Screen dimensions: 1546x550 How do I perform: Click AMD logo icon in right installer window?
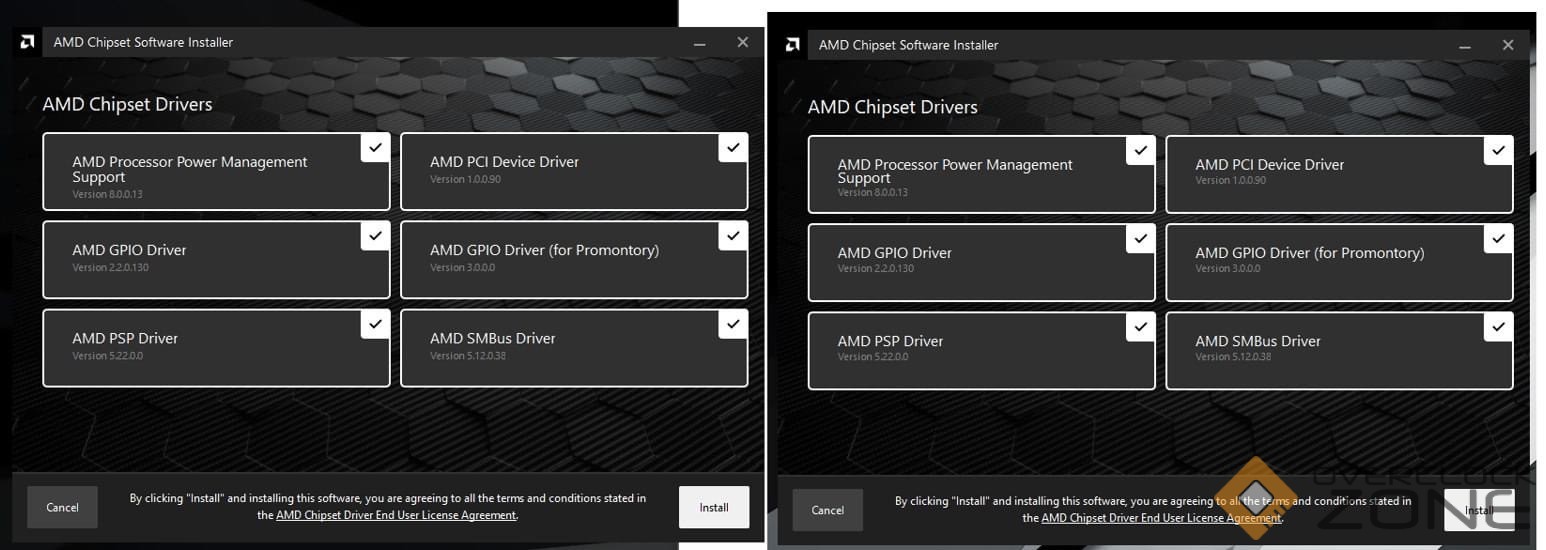pyautogui.click(x=792, y=45)
